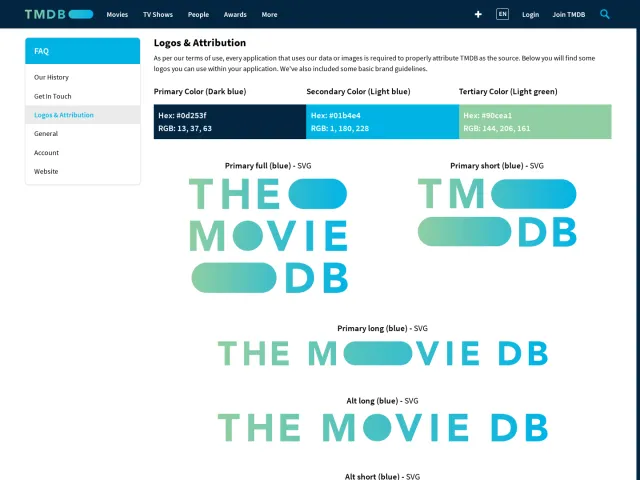
Task: Click the dark blue #0d253f swatch
Action: (x=230, y=122)
